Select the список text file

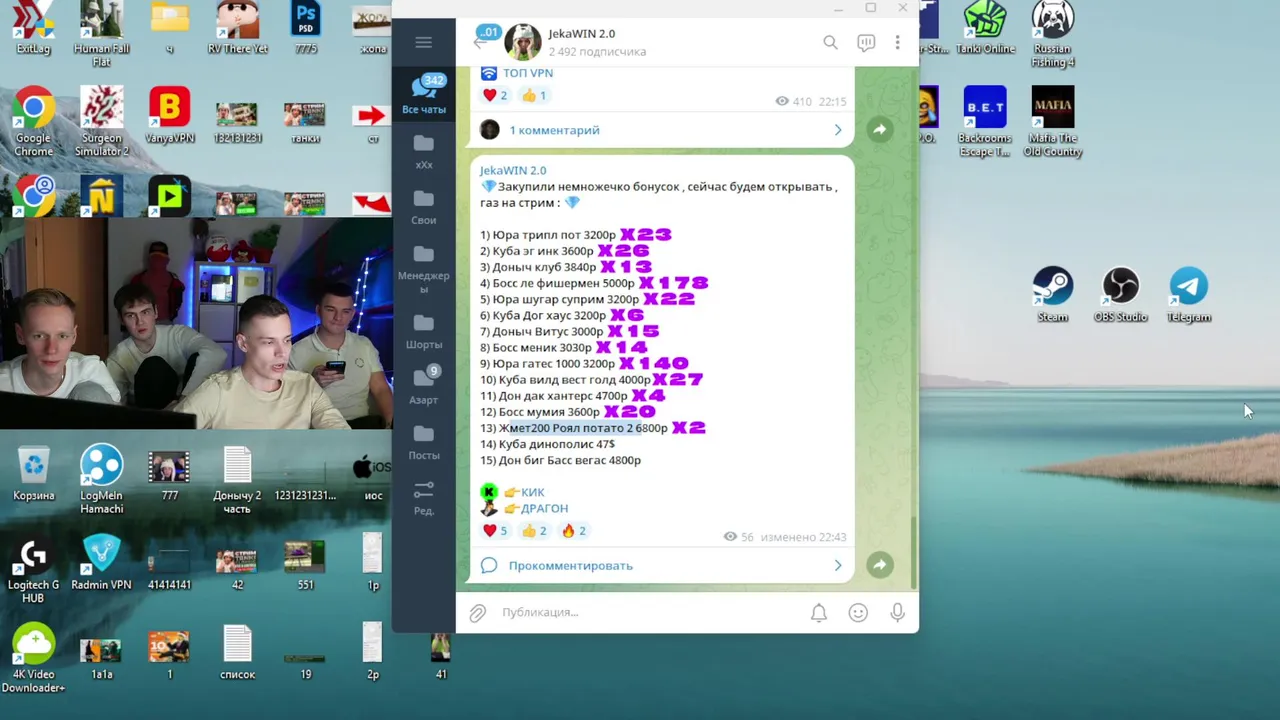(x=237, y=652)
